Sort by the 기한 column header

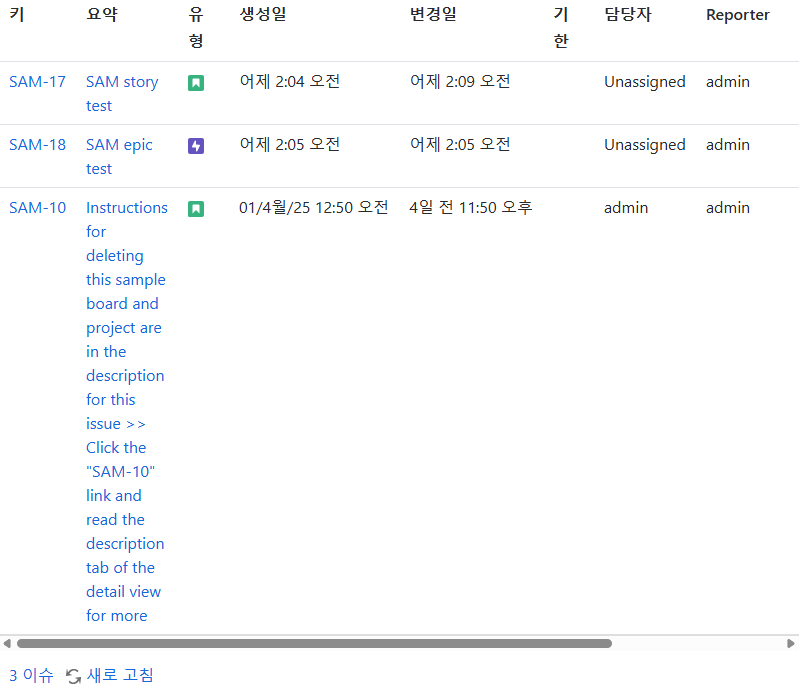point(561,27)
